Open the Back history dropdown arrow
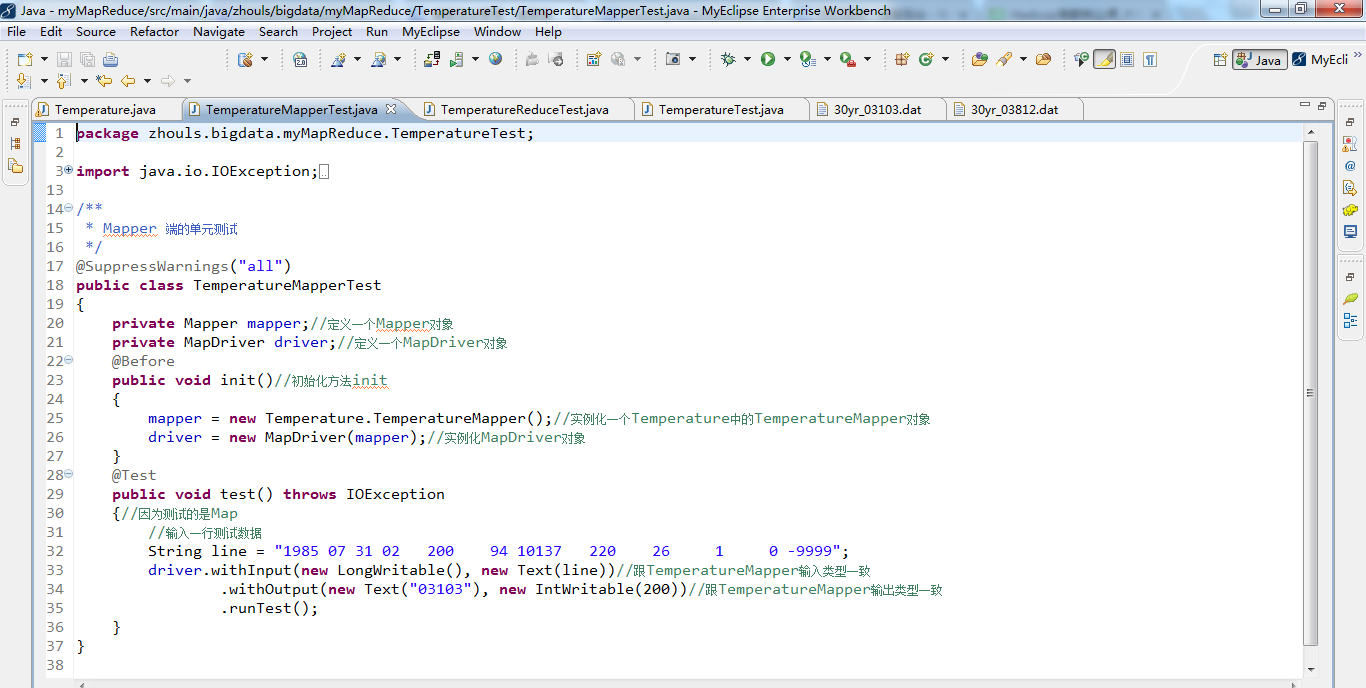1366x688 pixels. (147, 81)
